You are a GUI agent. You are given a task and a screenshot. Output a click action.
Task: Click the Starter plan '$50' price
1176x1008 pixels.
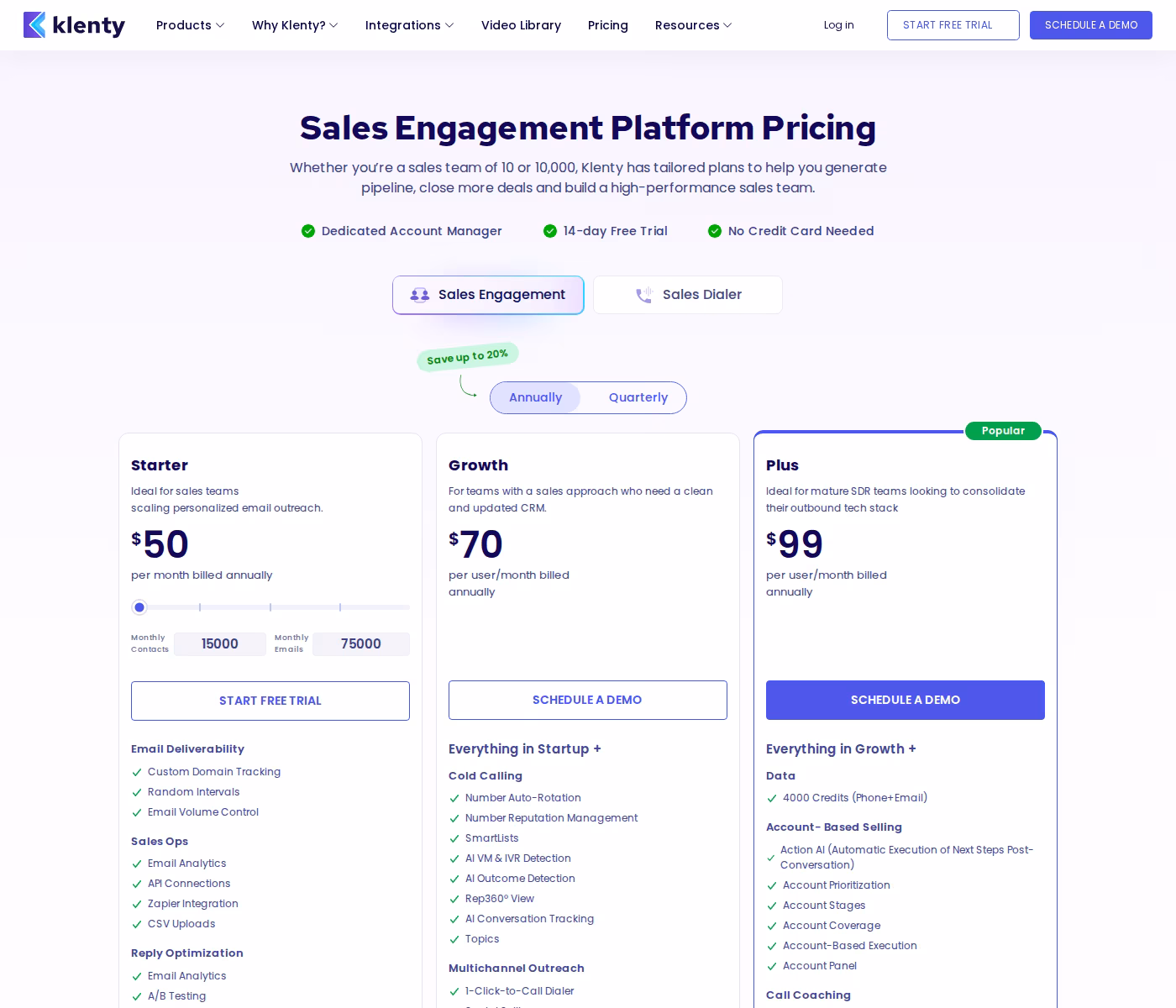160,544
